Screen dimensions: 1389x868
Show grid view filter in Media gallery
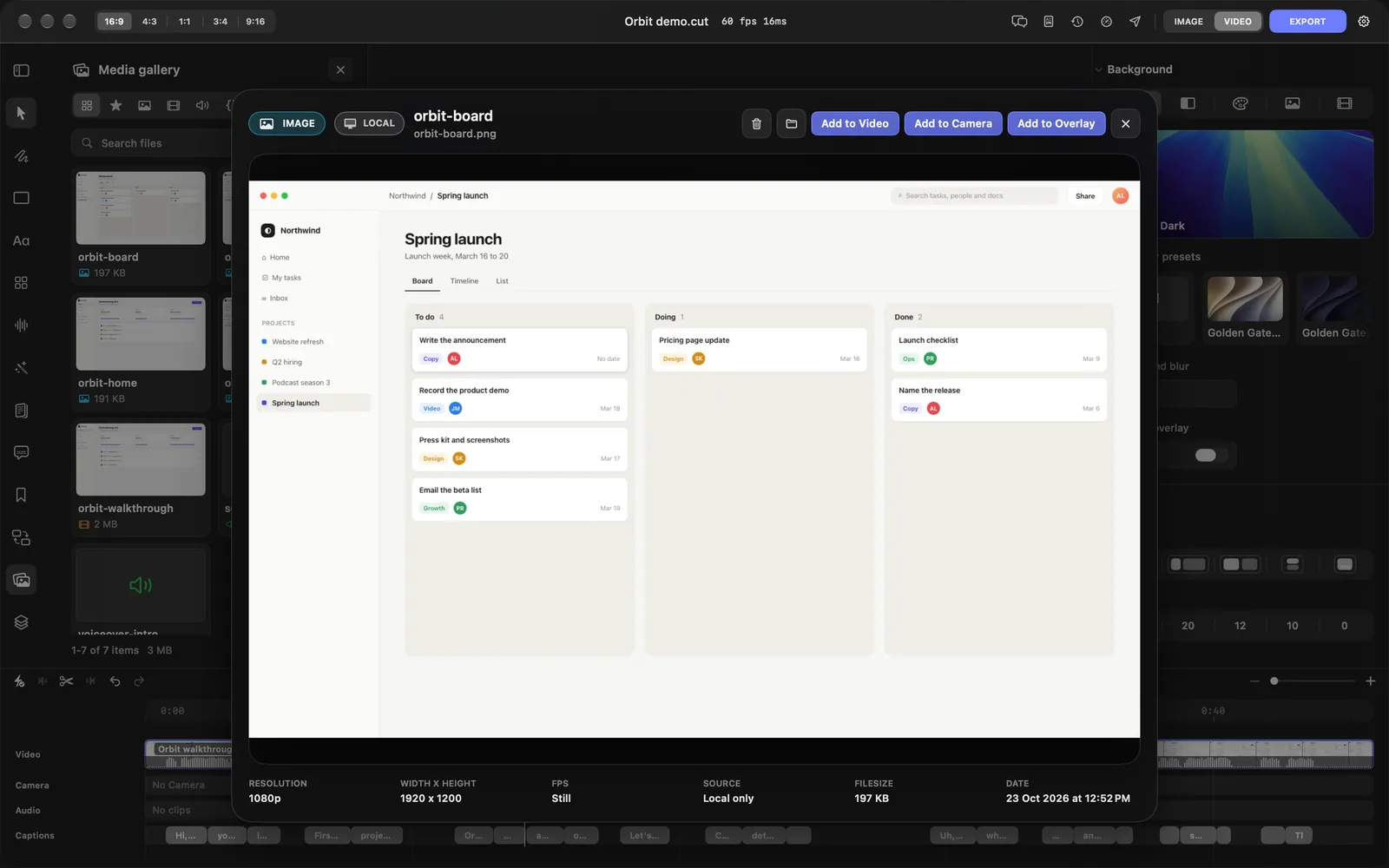point(87,105)
